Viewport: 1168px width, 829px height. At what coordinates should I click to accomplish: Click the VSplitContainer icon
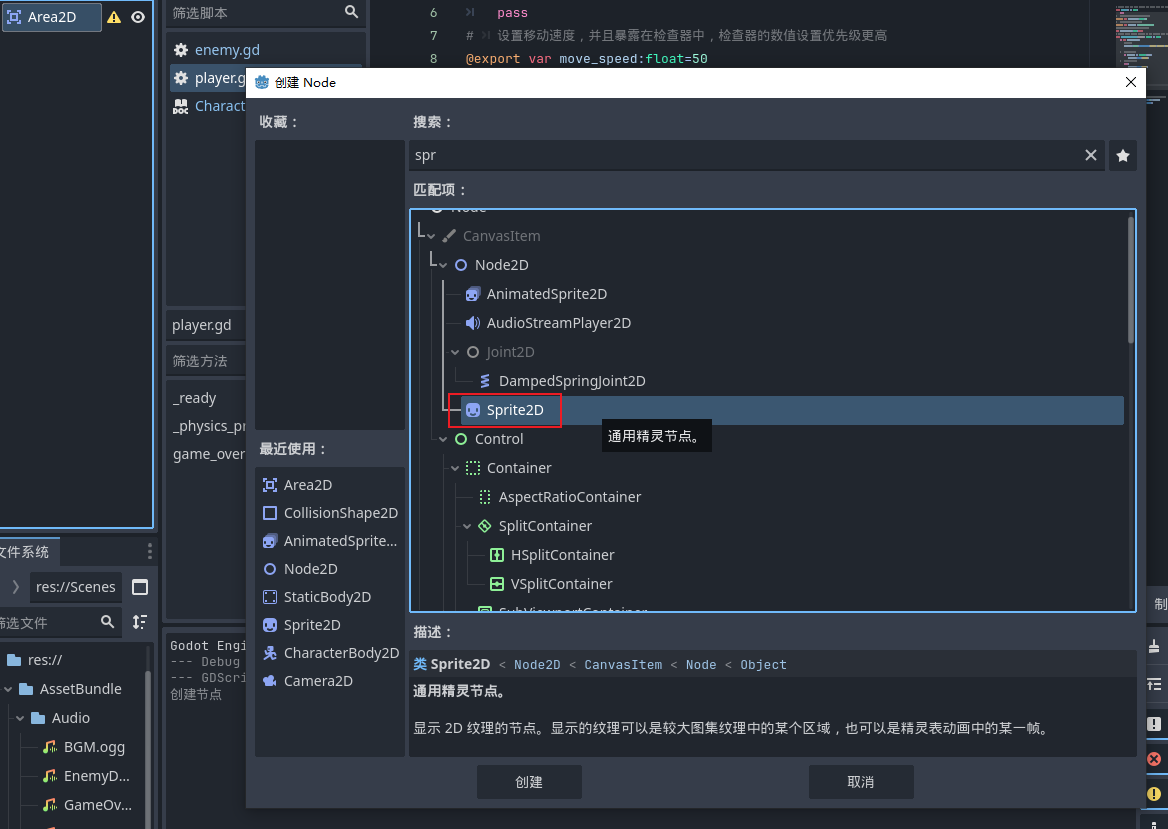[497, 584]
